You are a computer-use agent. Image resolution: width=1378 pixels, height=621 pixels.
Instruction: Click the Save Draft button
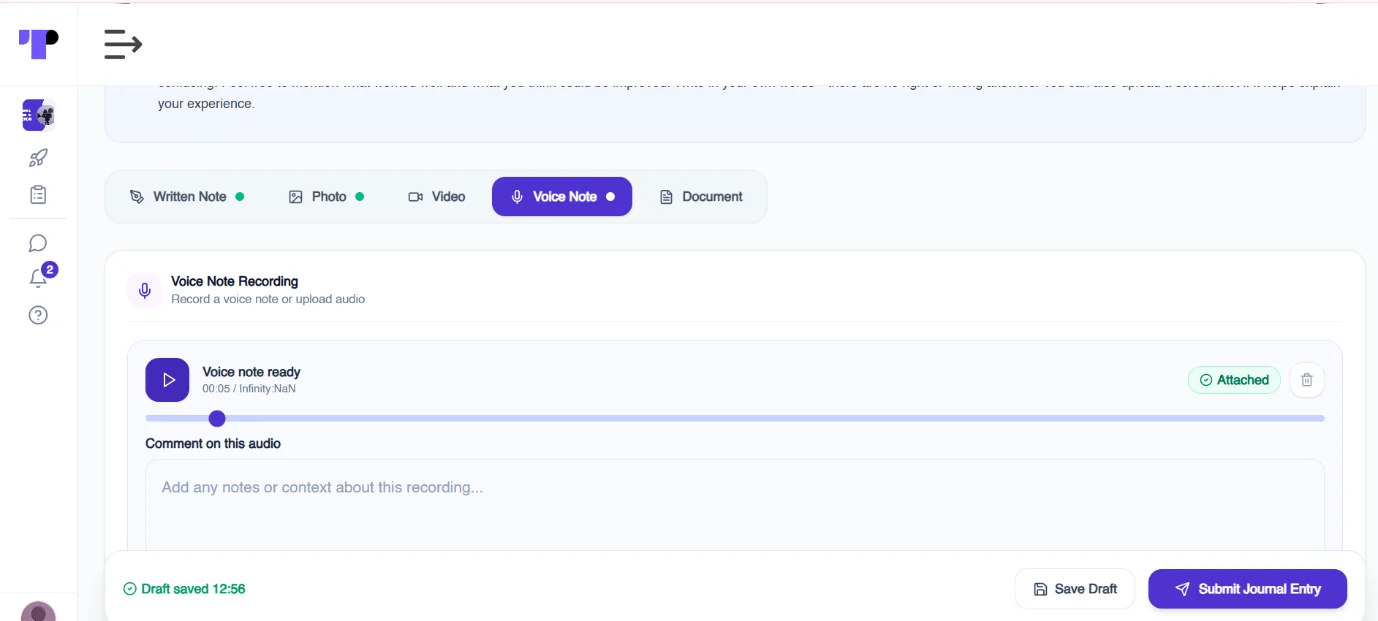(1075, 589)
